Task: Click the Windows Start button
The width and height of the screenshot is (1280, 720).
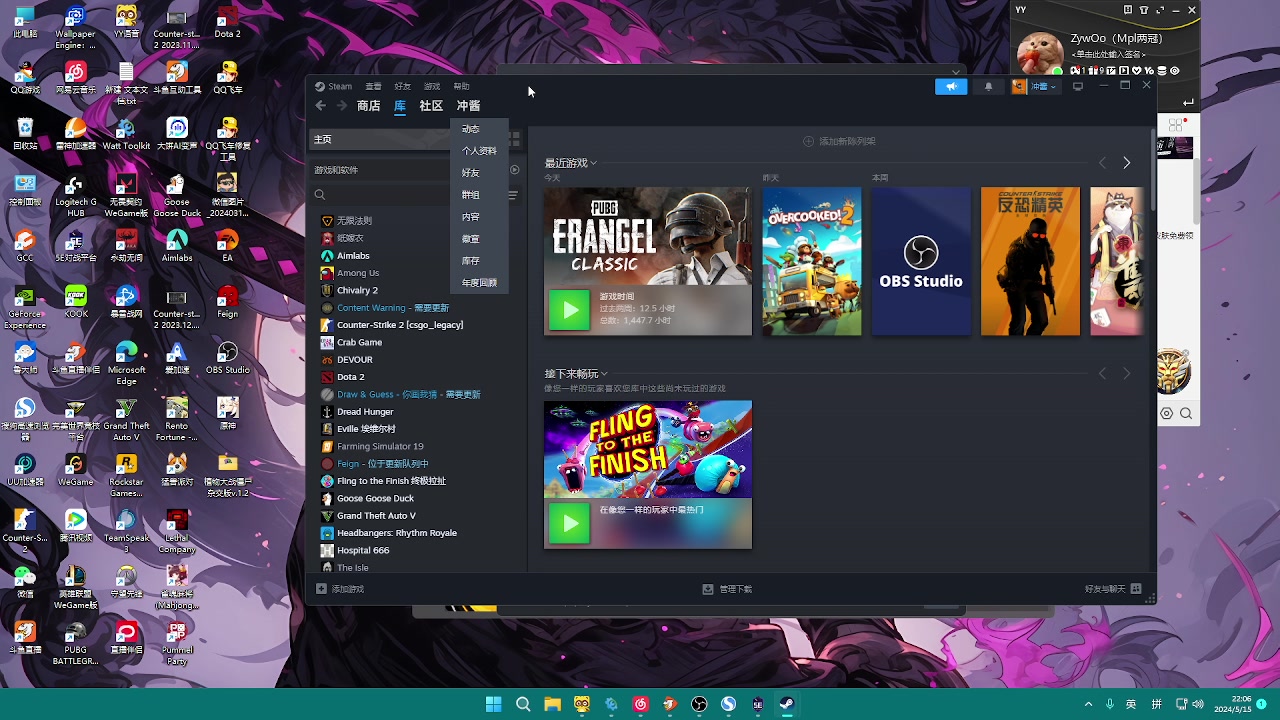Action: click(493, 704)
